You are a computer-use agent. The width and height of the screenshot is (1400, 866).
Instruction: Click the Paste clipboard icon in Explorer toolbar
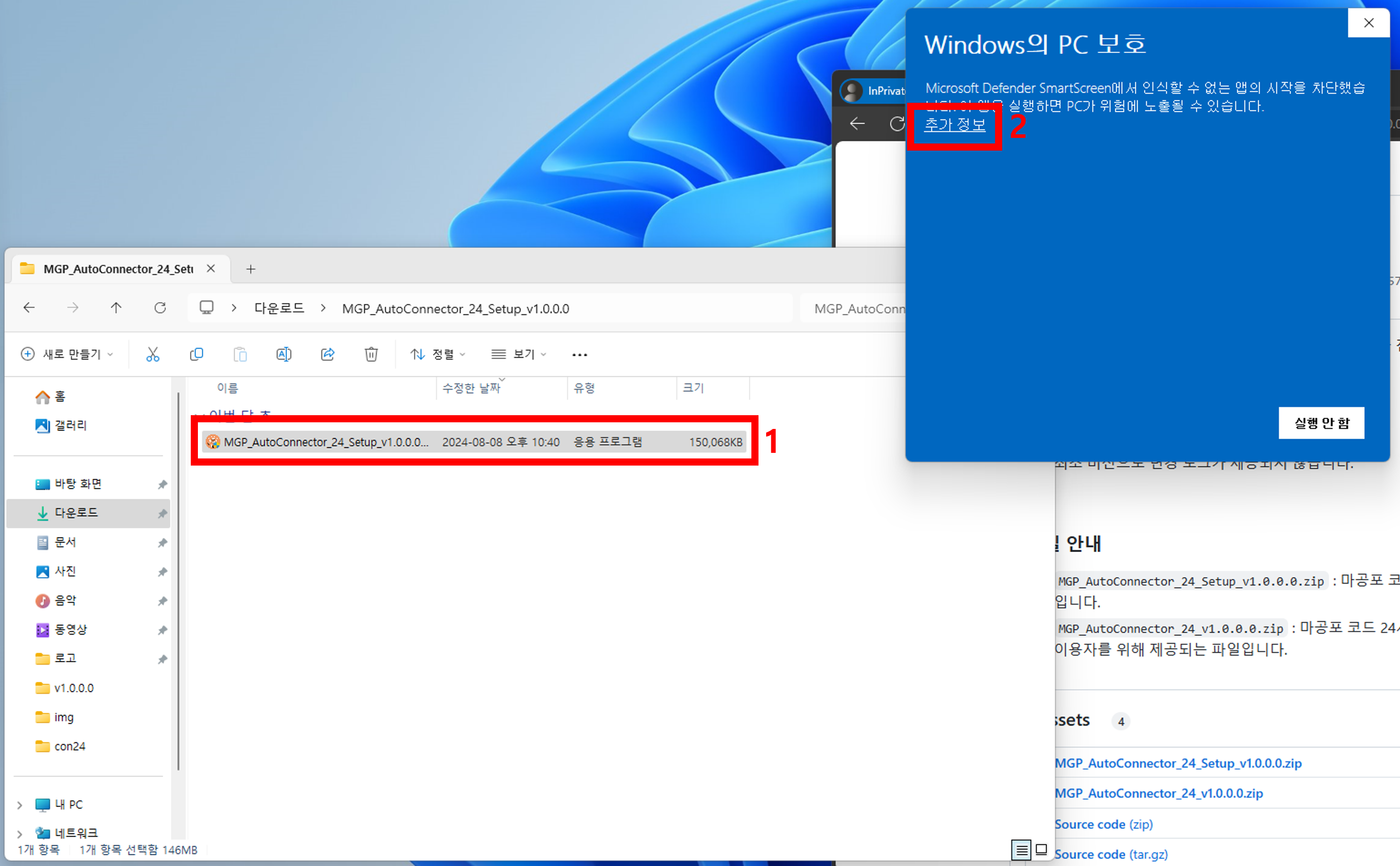point(240,355)
